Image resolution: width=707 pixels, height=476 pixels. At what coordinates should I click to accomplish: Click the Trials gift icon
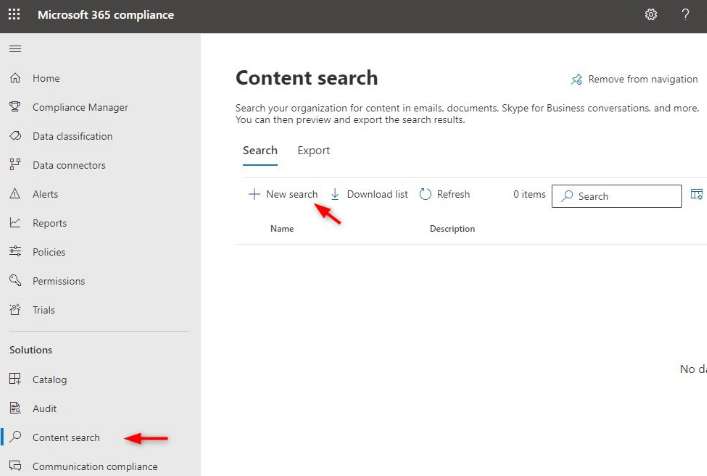click(15, 310)
